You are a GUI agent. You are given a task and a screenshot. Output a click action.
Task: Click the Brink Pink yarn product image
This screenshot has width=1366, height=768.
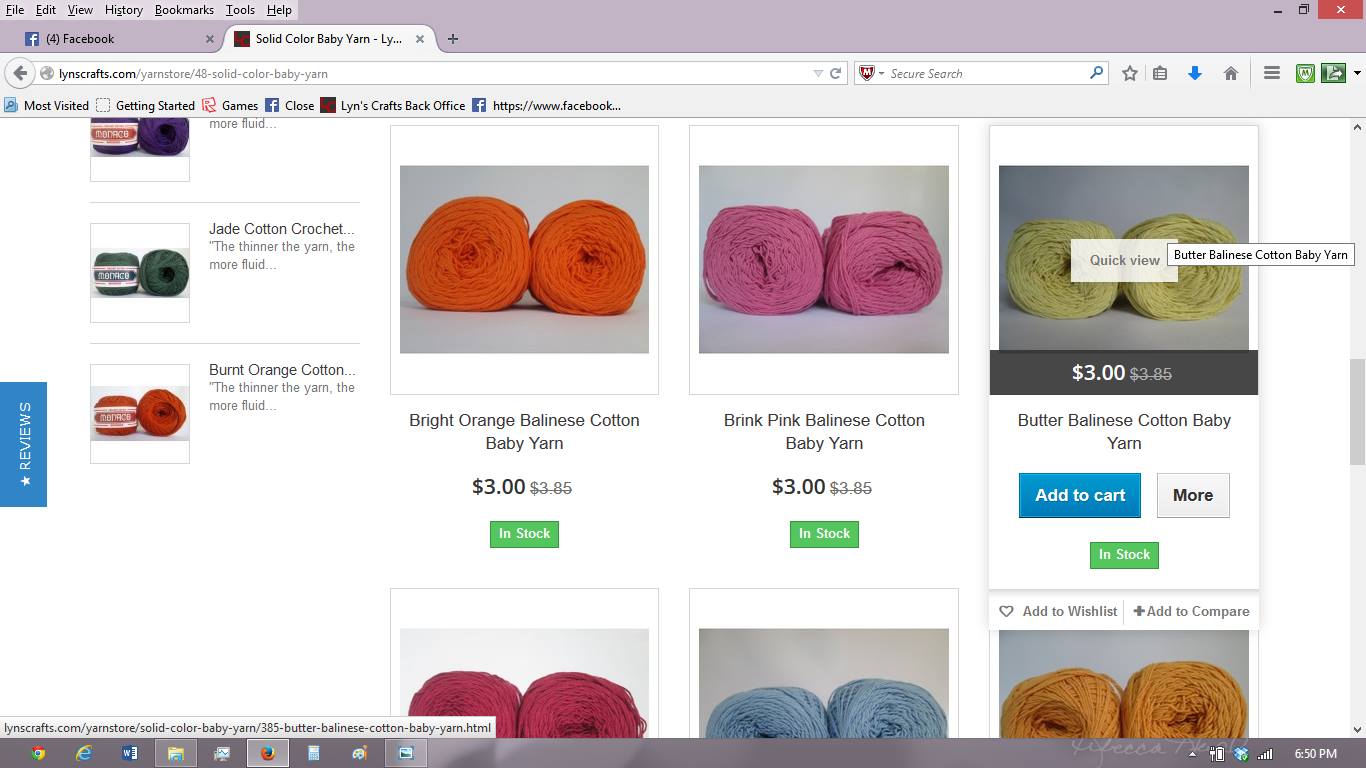pos(824,259)
